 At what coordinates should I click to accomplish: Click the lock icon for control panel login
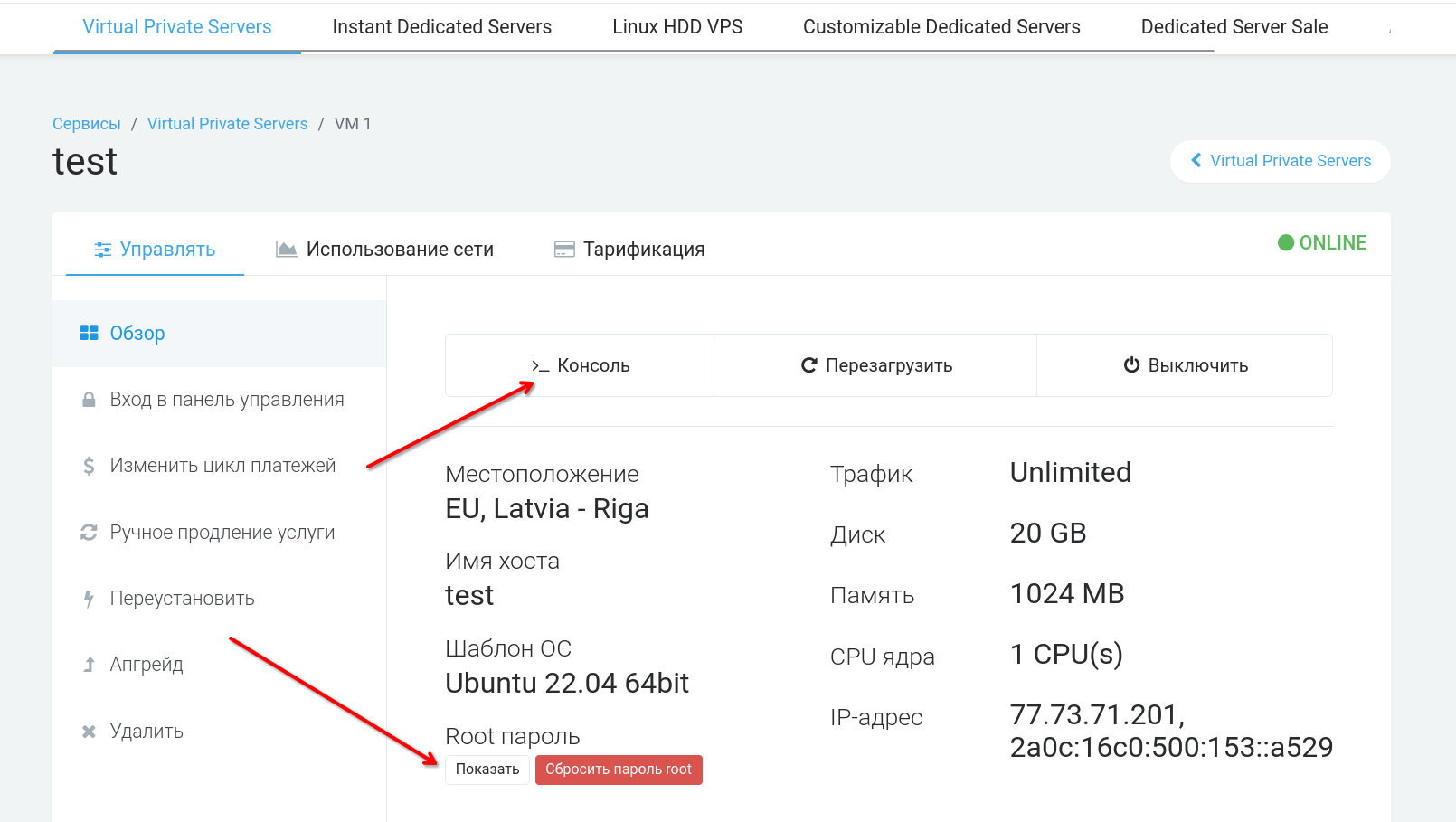[89, 398]
